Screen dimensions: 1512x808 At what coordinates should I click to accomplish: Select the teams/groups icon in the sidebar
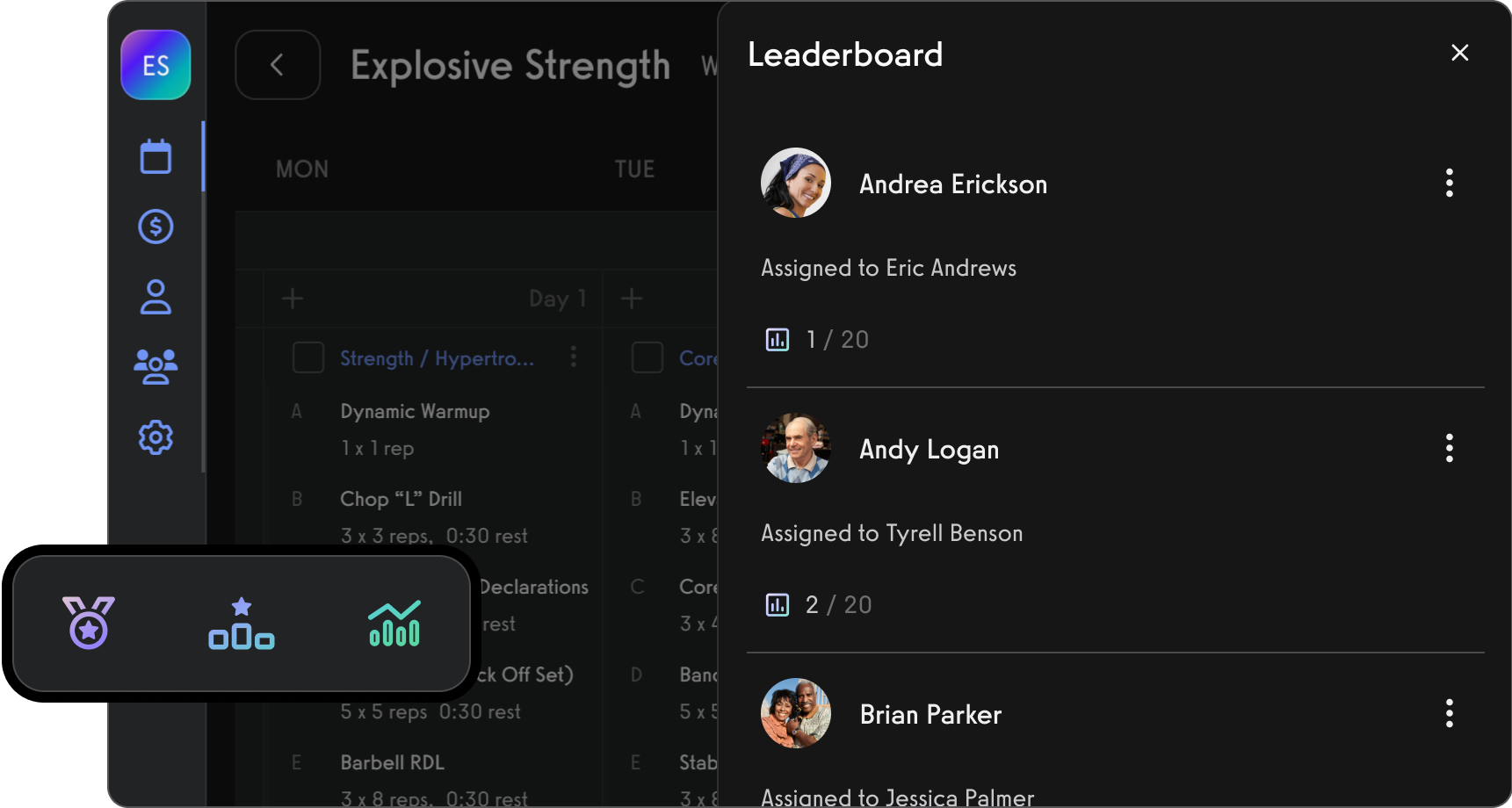(x=156, y=367)
